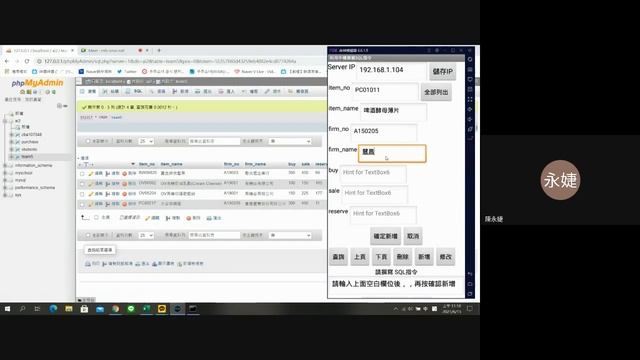
Task: Click the 儲存IP button
Action: [x=442, y=71]
